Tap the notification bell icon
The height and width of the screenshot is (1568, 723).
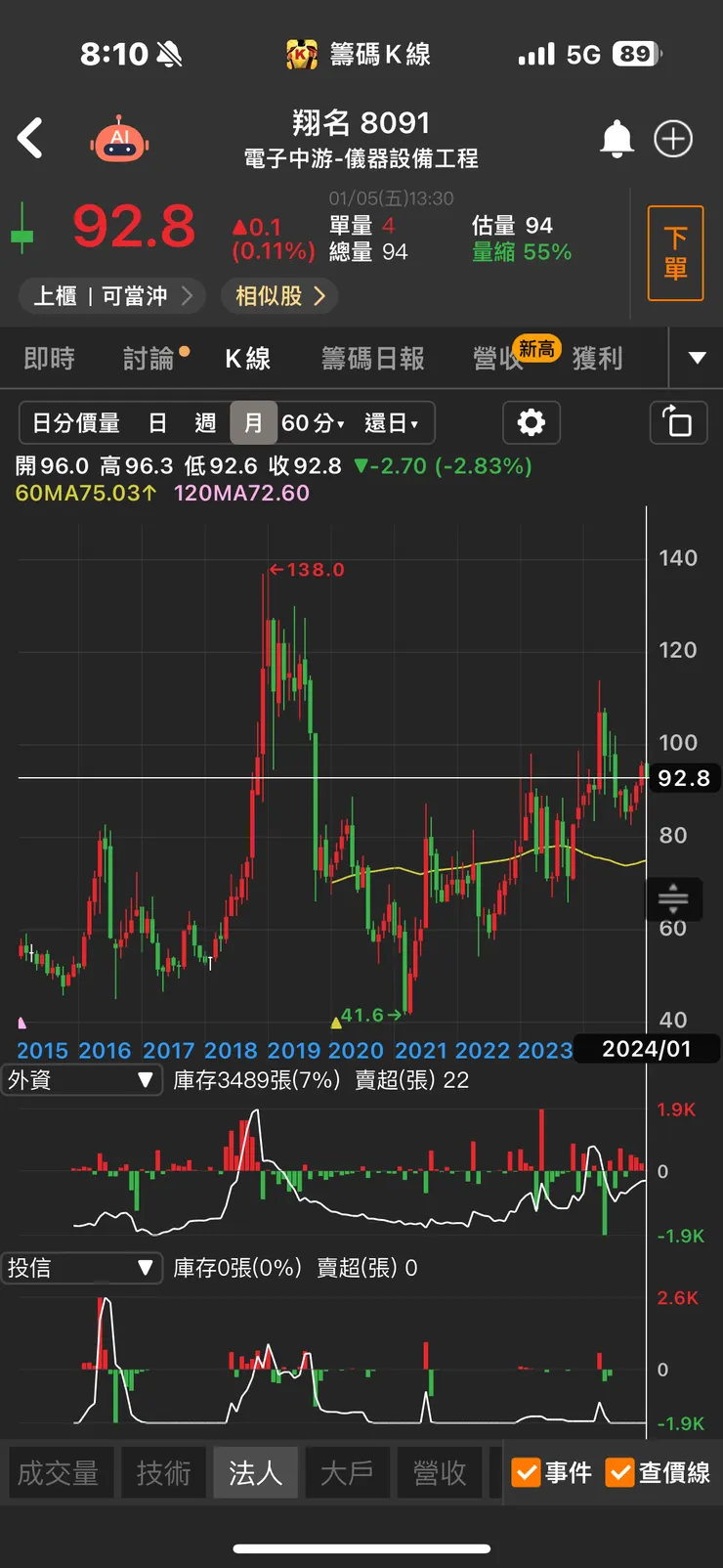tap(617, 139)
